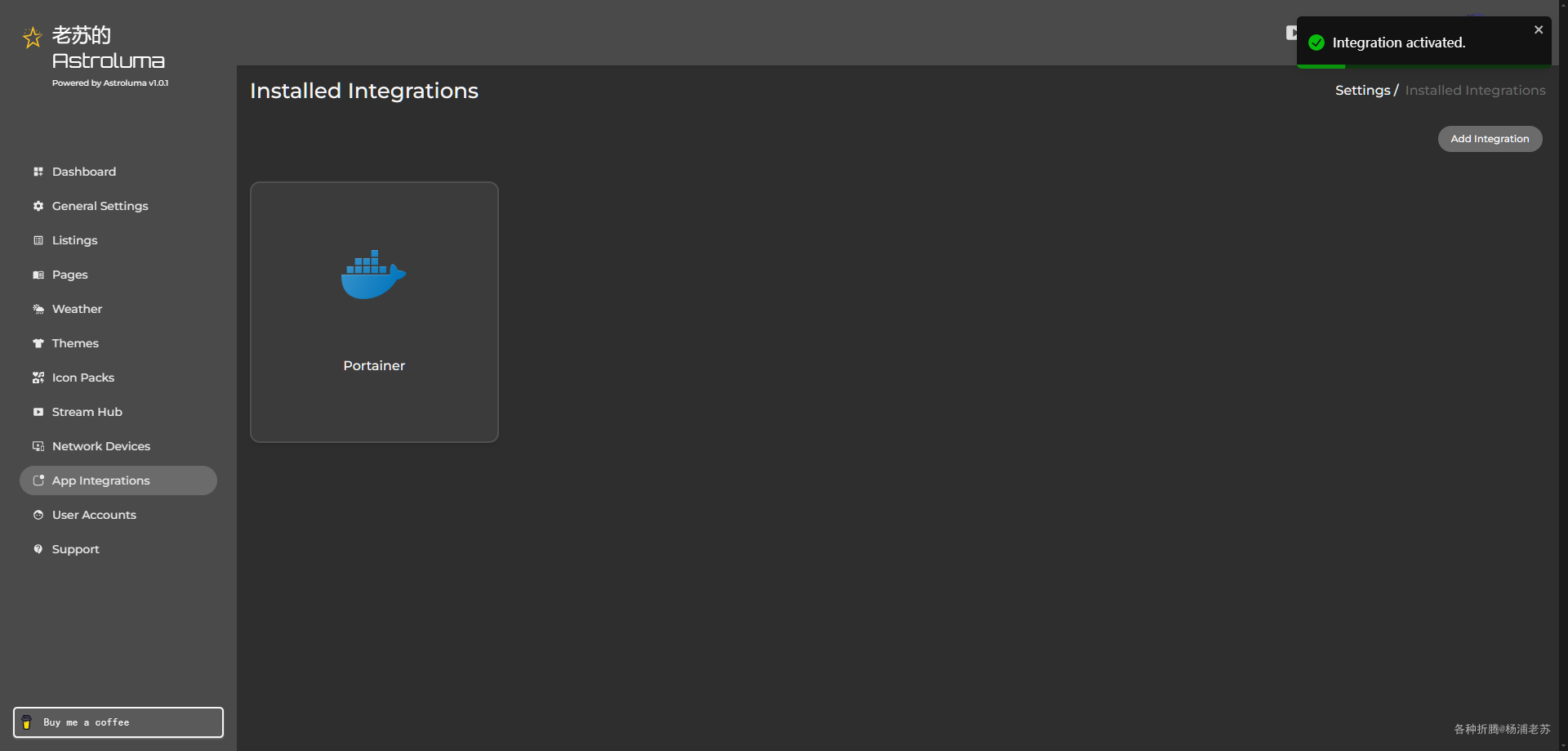Dismiss the Integration activated notification

point(1539,30)
